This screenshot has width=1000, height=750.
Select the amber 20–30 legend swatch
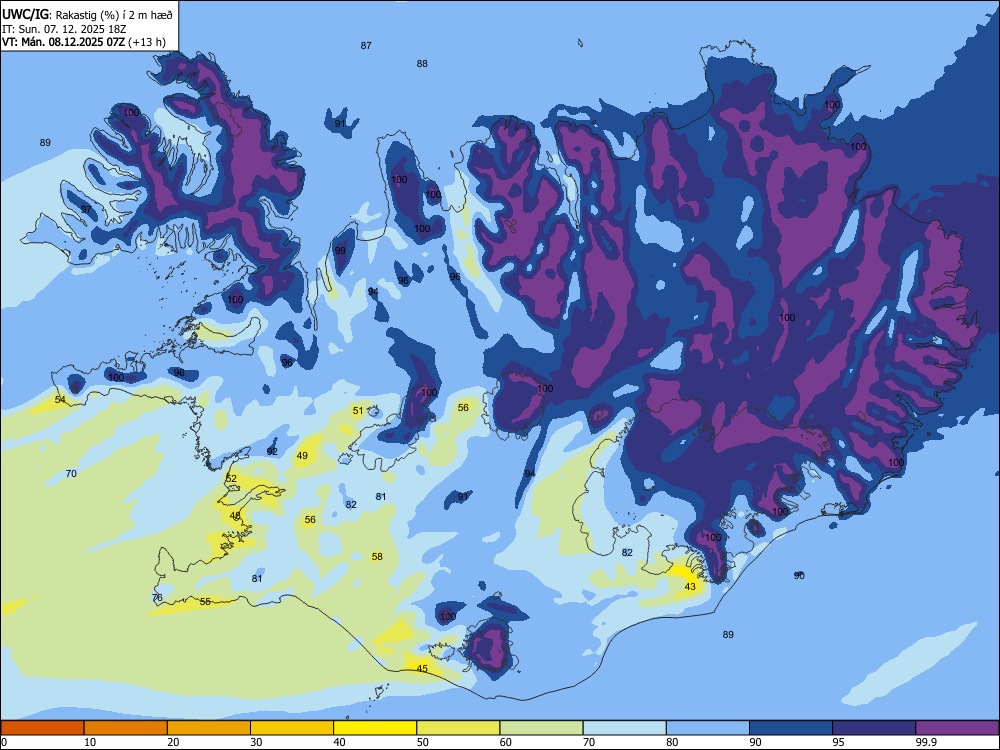point(209,728)
